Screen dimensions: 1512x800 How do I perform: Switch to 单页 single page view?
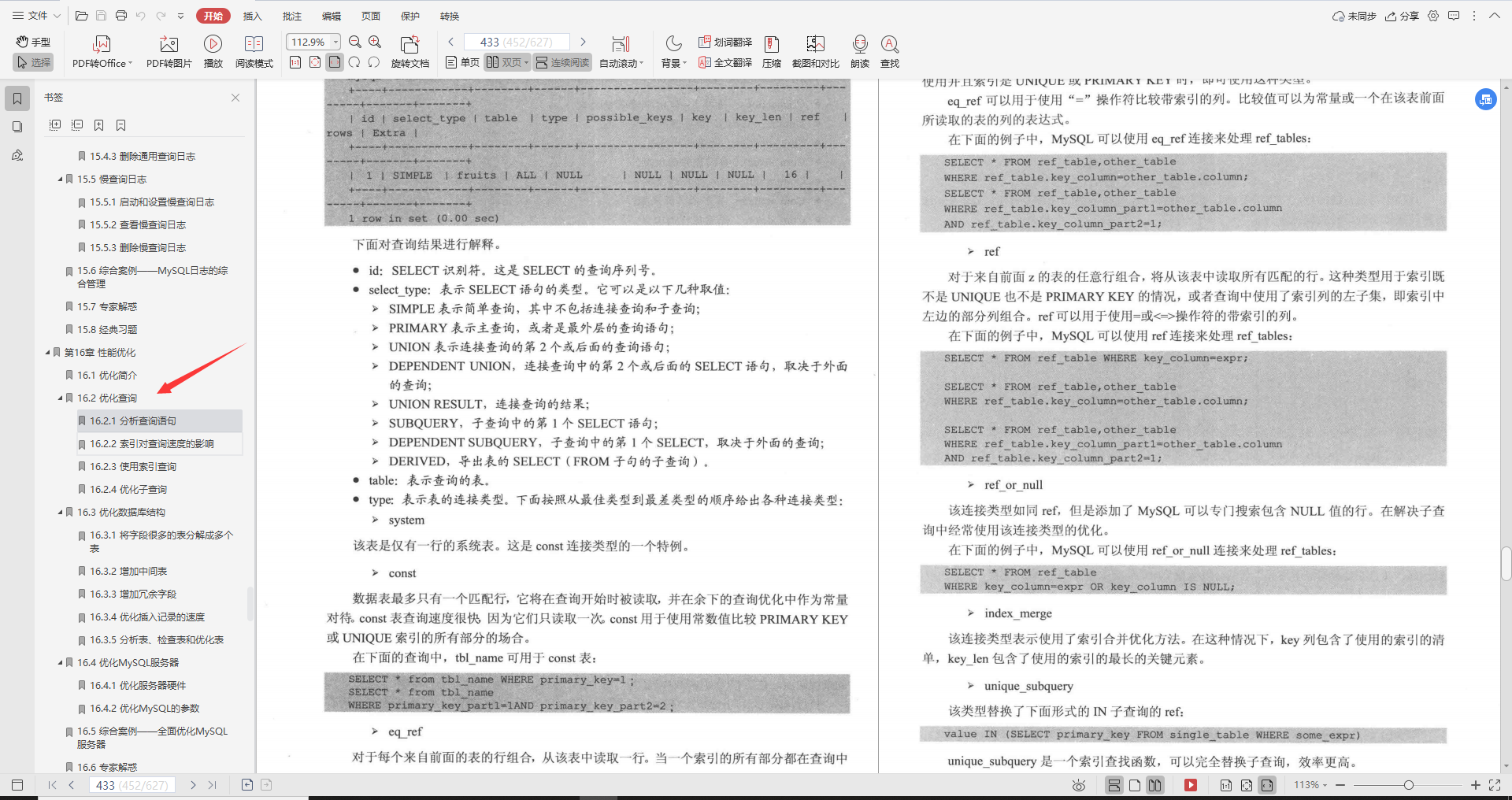pos(461,63)
